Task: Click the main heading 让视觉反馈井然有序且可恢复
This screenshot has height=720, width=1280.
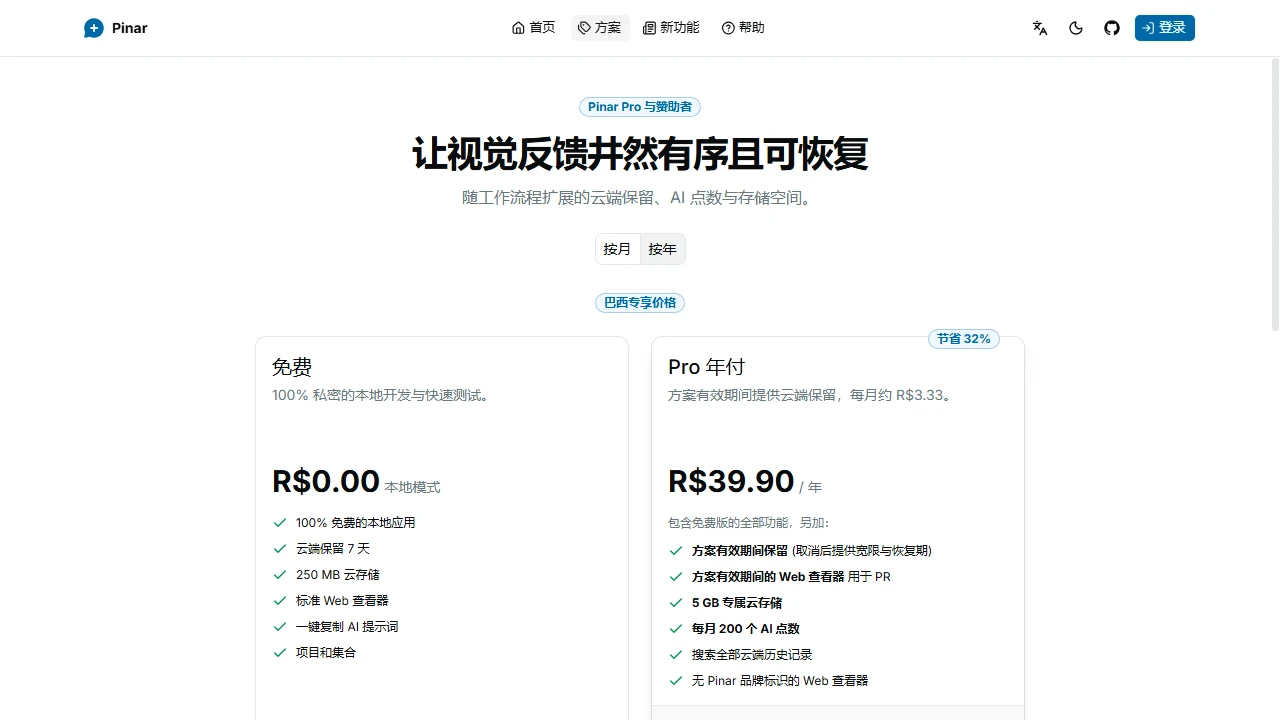Action: [640, 154]
